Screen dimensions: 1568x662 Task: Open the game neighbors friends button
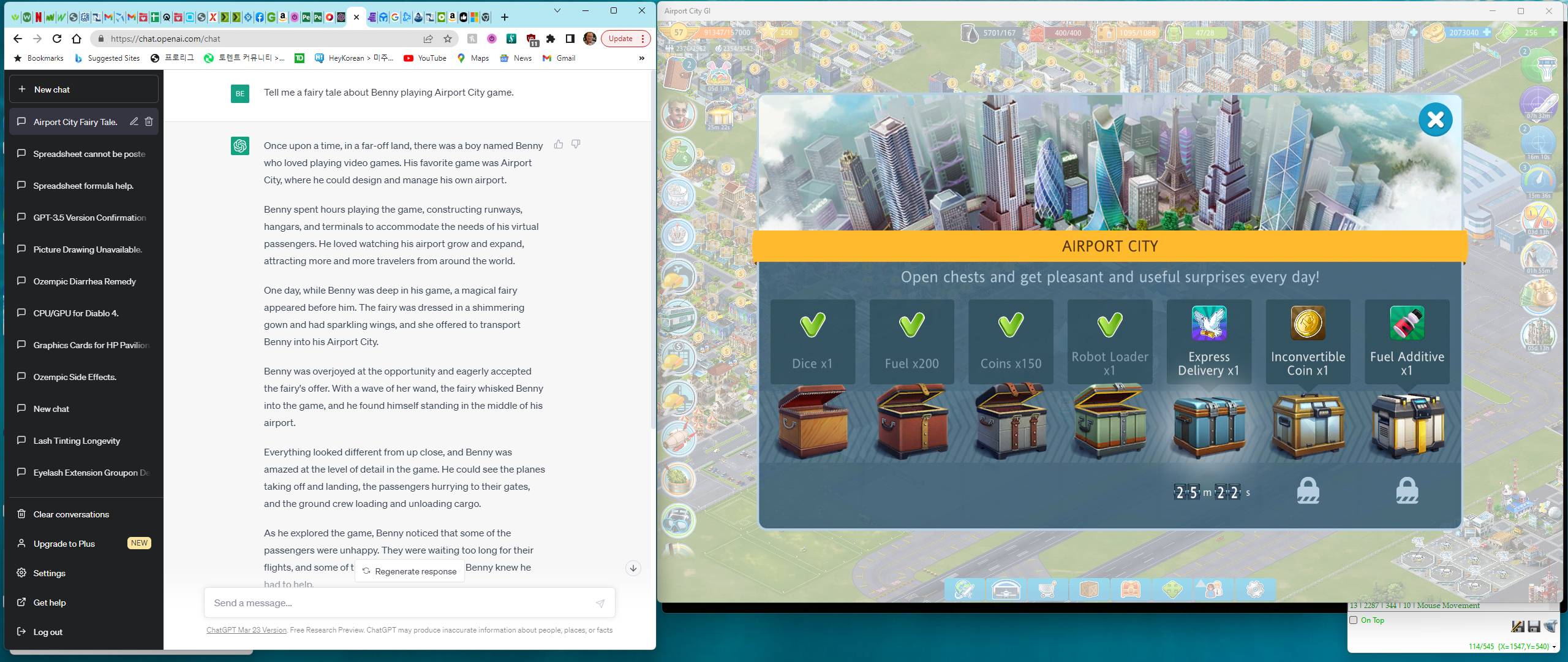pos(1213,590)
